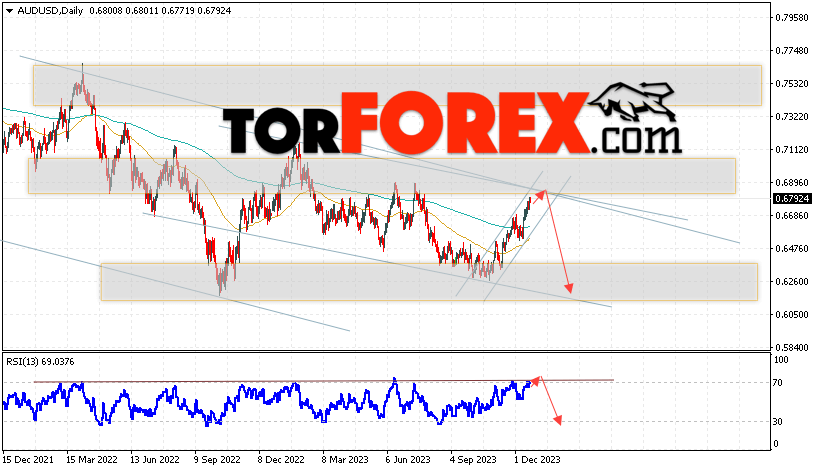Select the 0.77480 price axis label

click(x=792, y=50)
